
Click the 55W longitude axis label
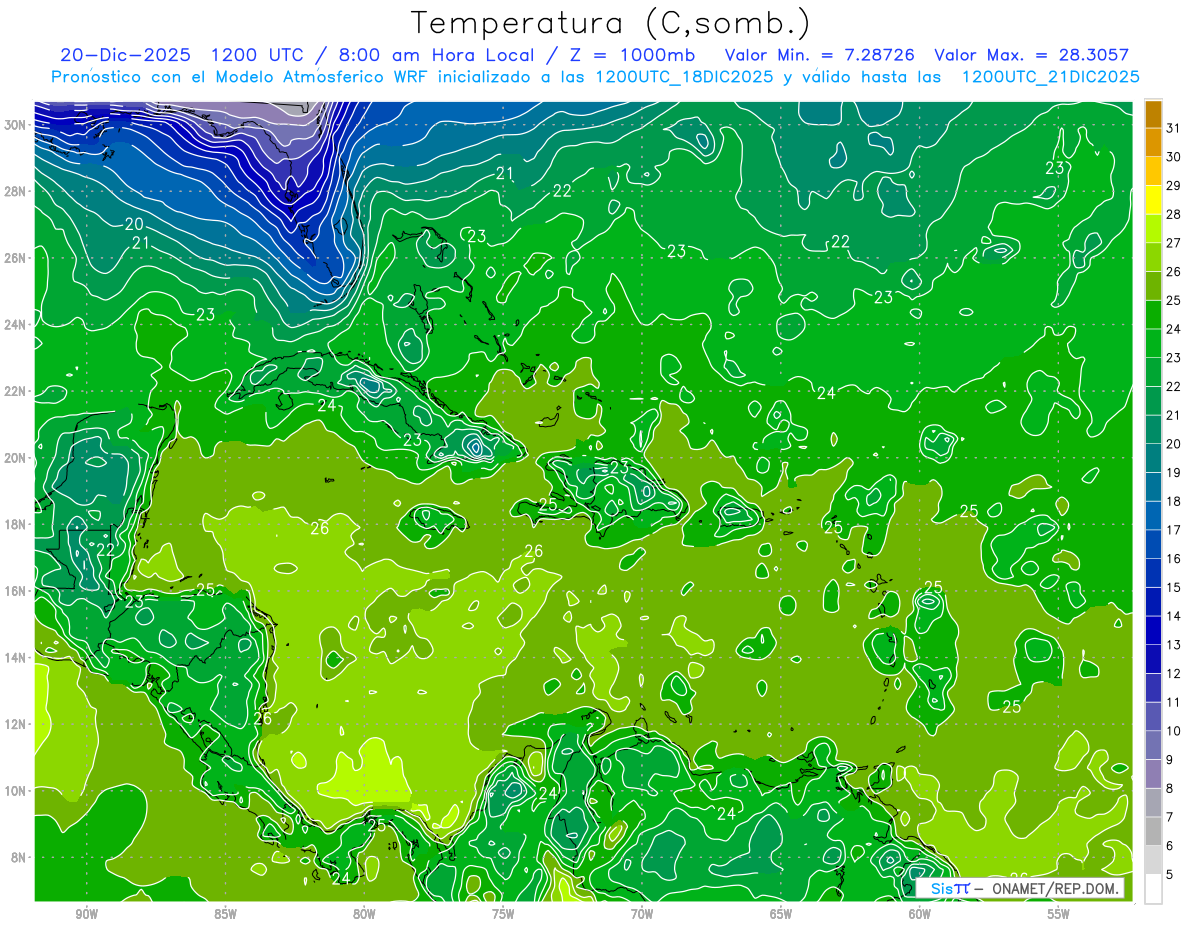(1058, 913)
